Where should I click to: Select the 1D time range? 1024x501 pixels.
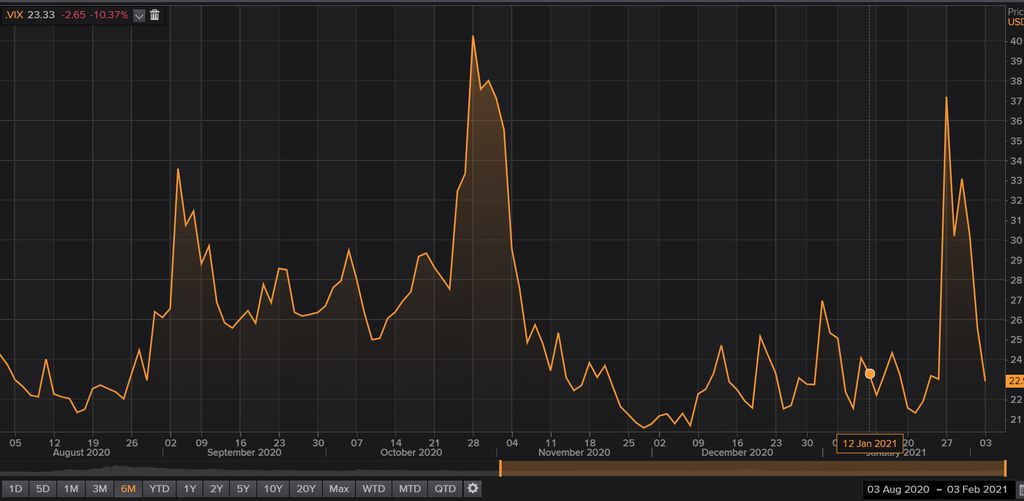tap(16, 489)
